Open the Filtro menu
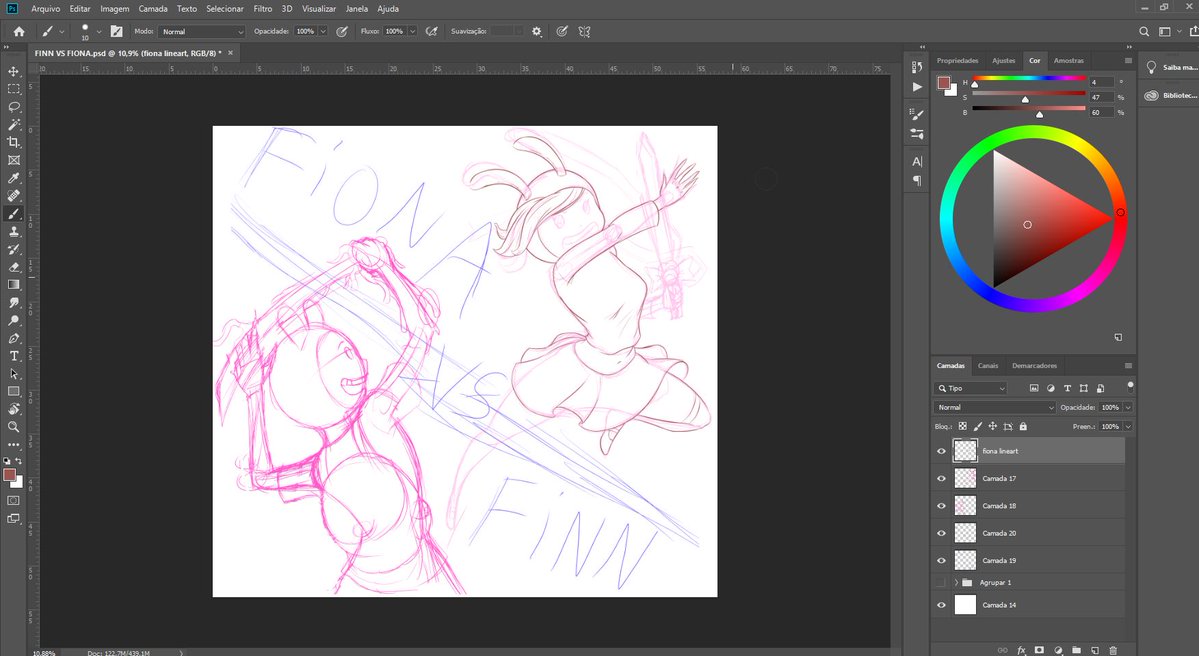 tap(262, 8)
